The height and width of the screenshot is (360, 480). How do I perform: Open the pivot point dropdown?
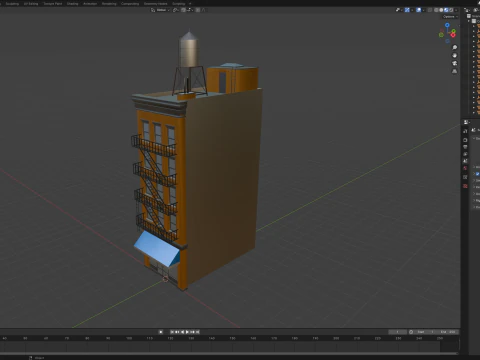pyautogui.click(x=176, y=10)
